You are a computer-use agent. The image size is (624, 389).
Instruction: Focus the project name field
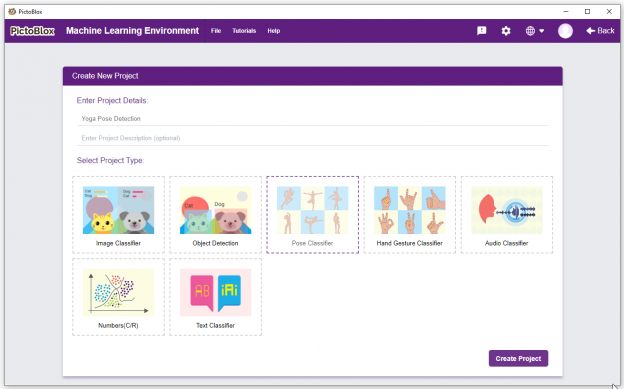click(312, 119)
